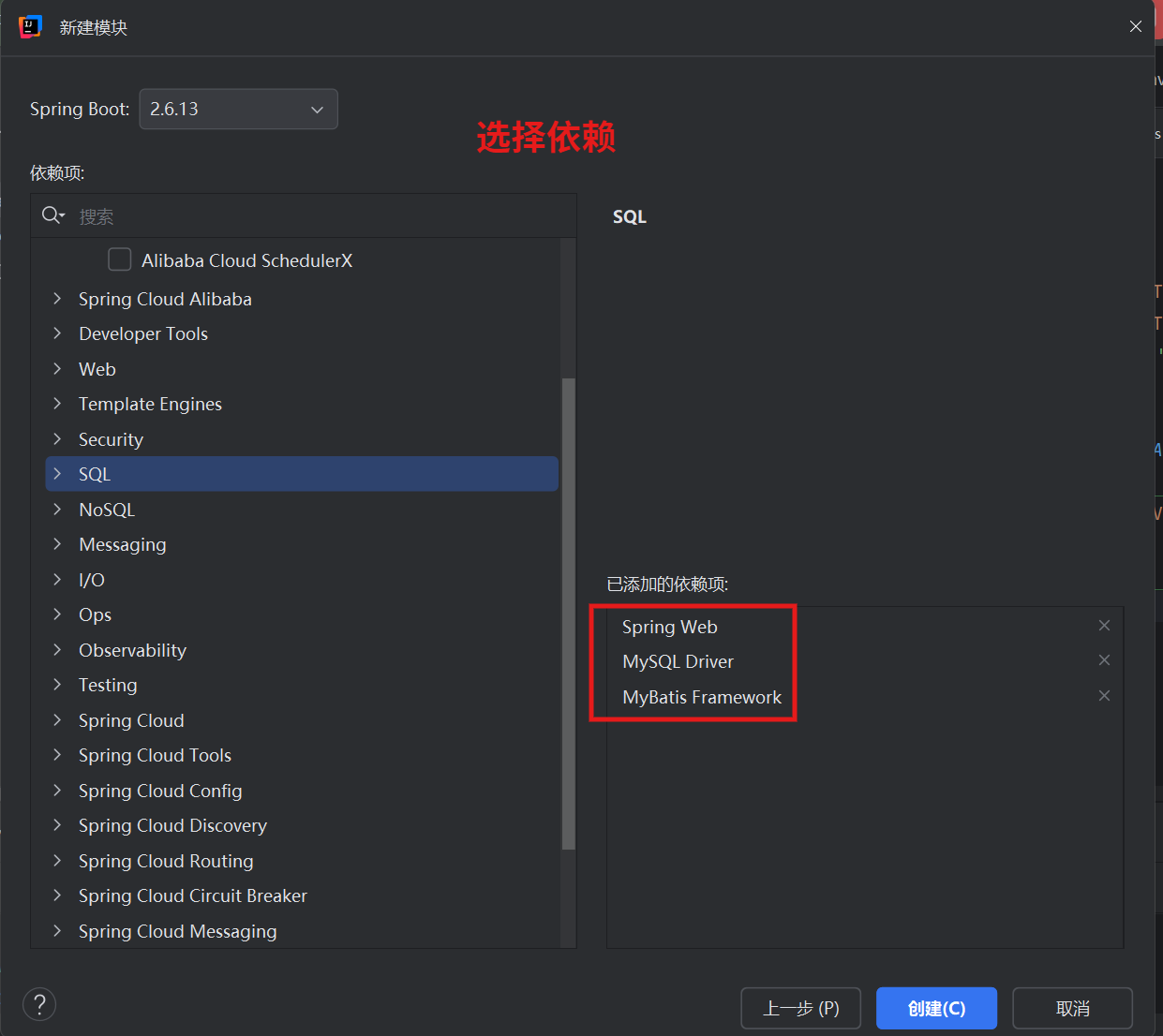Select the Spring Cloud Config row
Viewport: 1163px width, 1036px height.
(302, 791)
